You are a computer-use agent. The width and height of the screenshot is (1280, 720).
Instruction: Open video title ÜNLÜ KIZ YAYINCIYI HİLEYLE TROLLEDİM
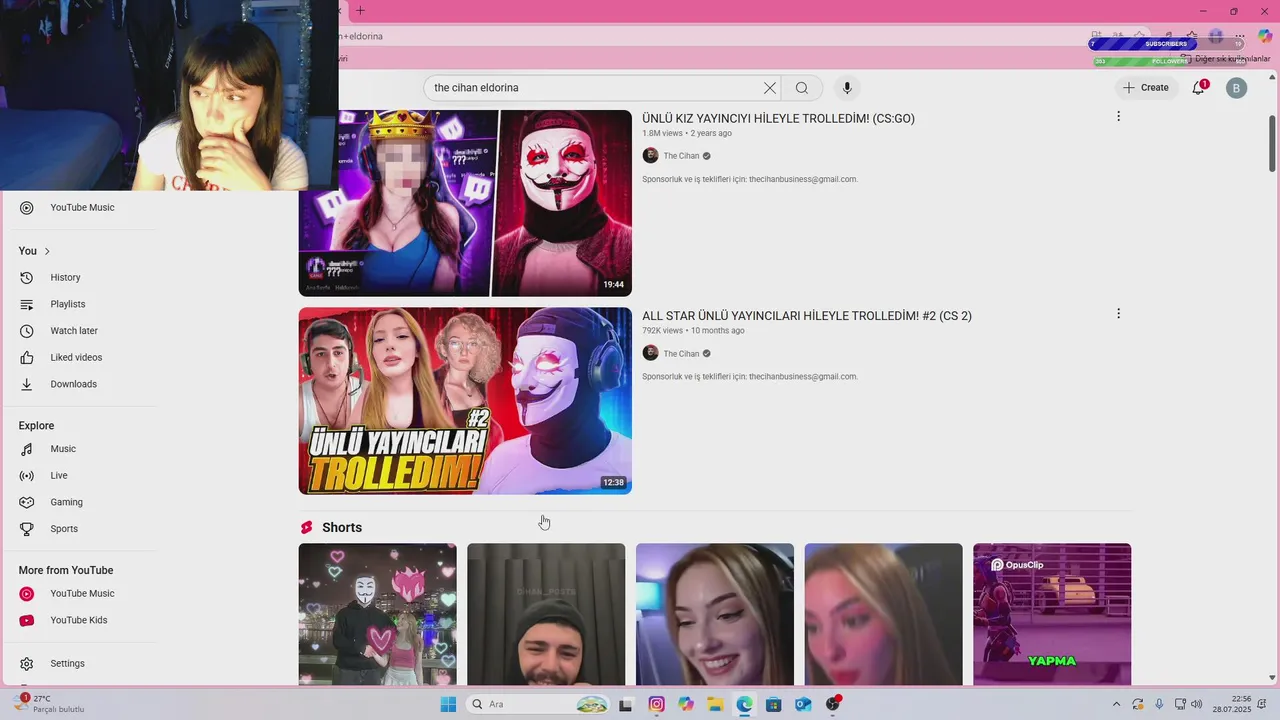(778, 118)
